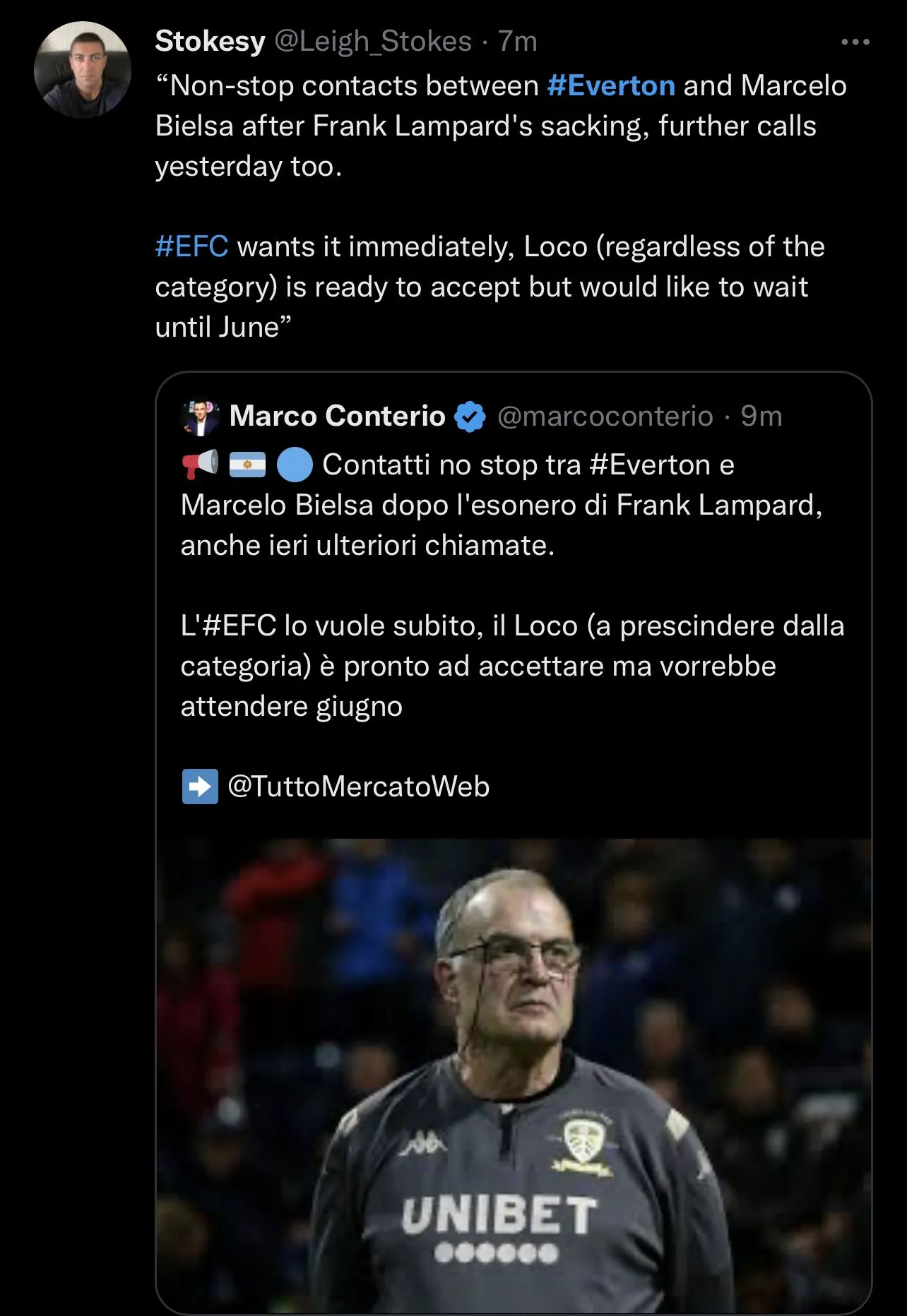Open Stokesy's profile picture

click(x=83, y=69)
